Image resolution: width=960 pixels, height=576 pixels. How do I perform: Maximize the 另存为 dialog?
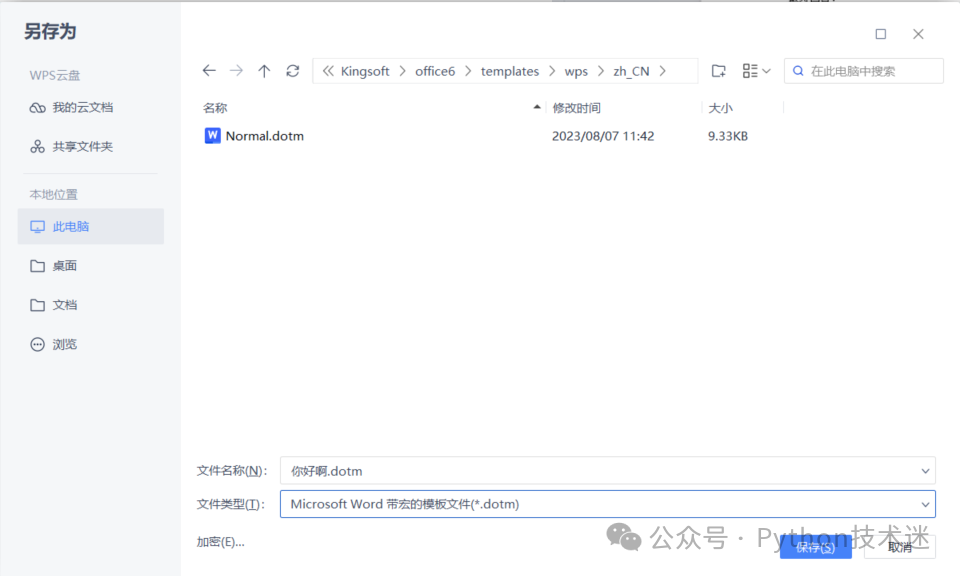tap(880, 34)
